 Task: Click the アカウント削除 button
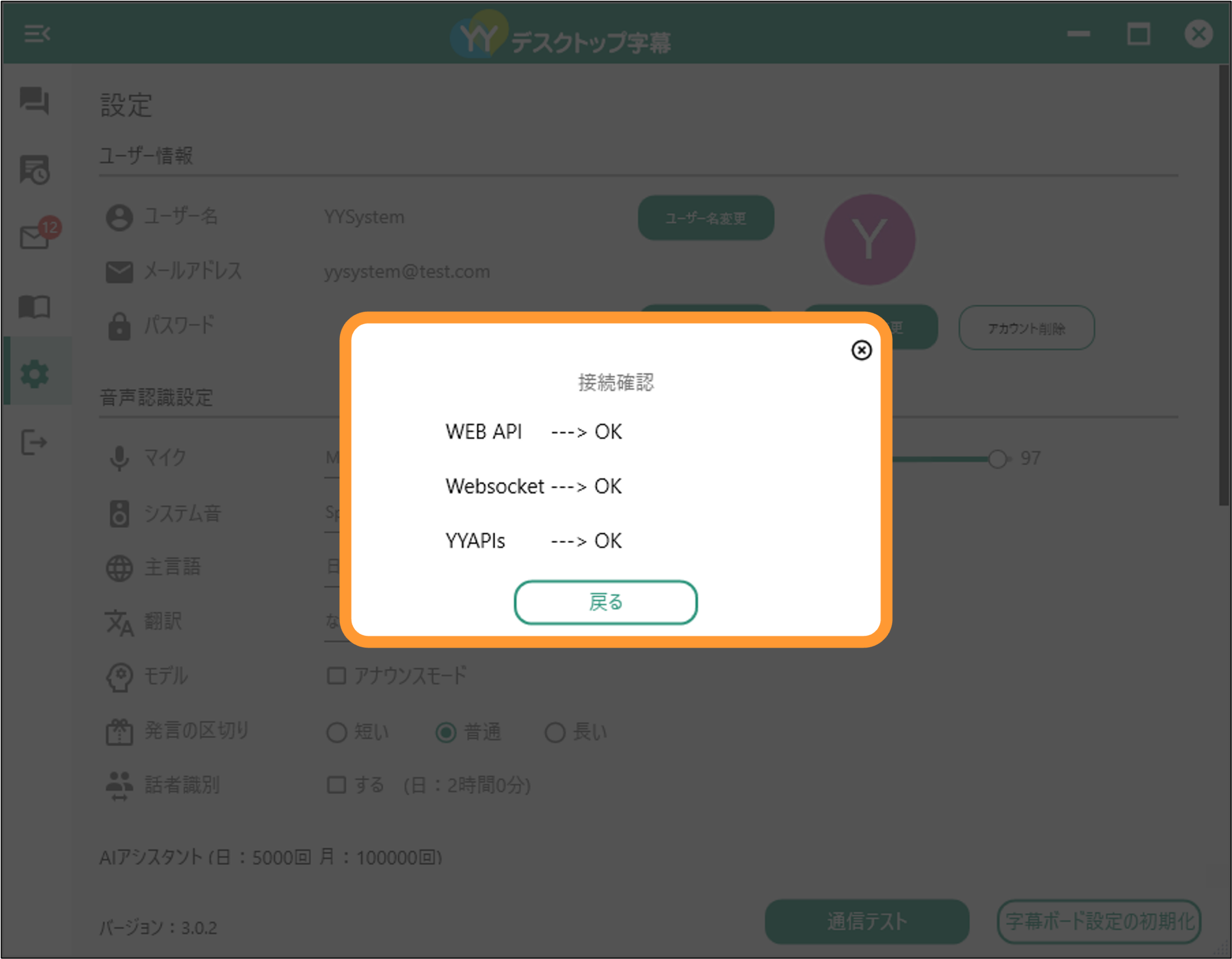point(1026,328)
